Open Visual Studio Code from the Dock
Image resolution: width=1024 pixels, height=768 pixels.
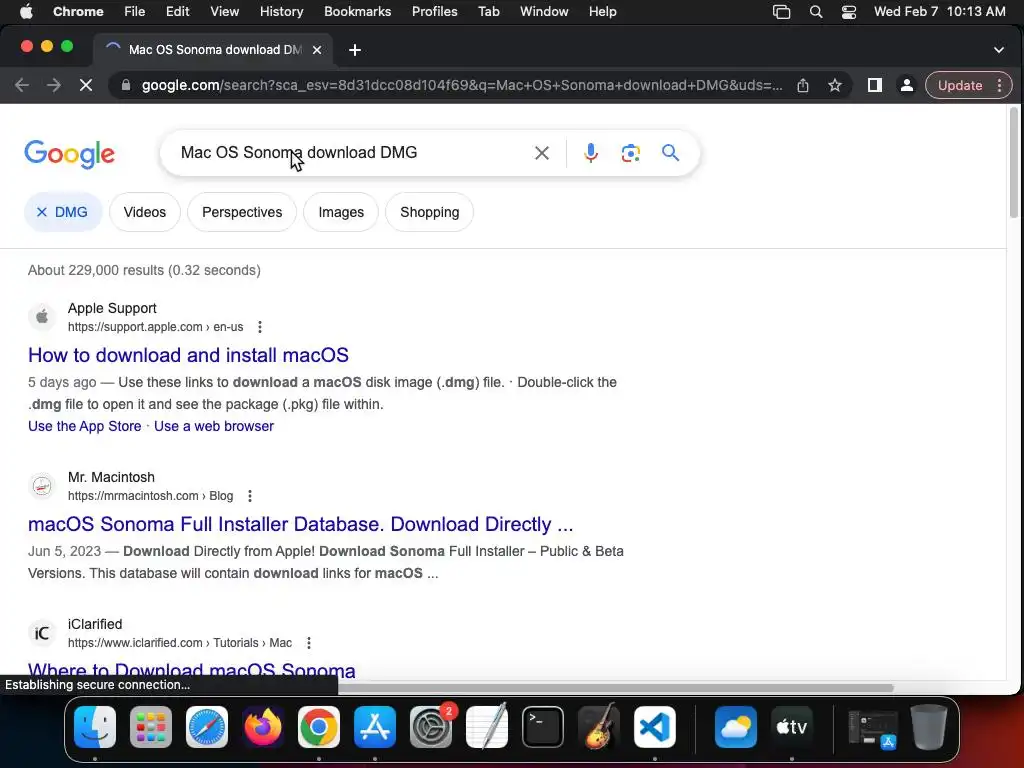[x=654, y=727]
